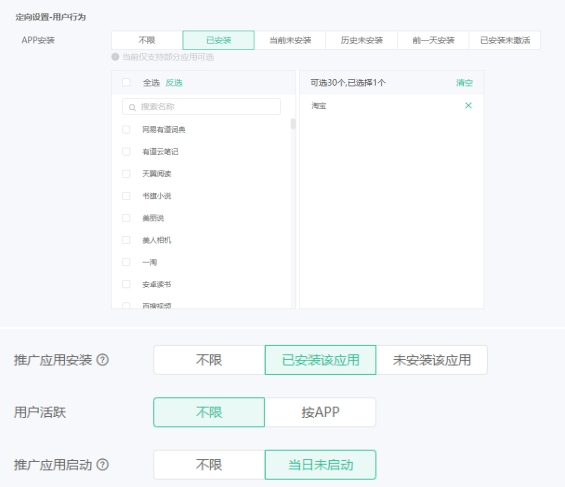
Task: Select 已安装 option for APP安装
Action: pyautogui.click(x=218, y=40)
